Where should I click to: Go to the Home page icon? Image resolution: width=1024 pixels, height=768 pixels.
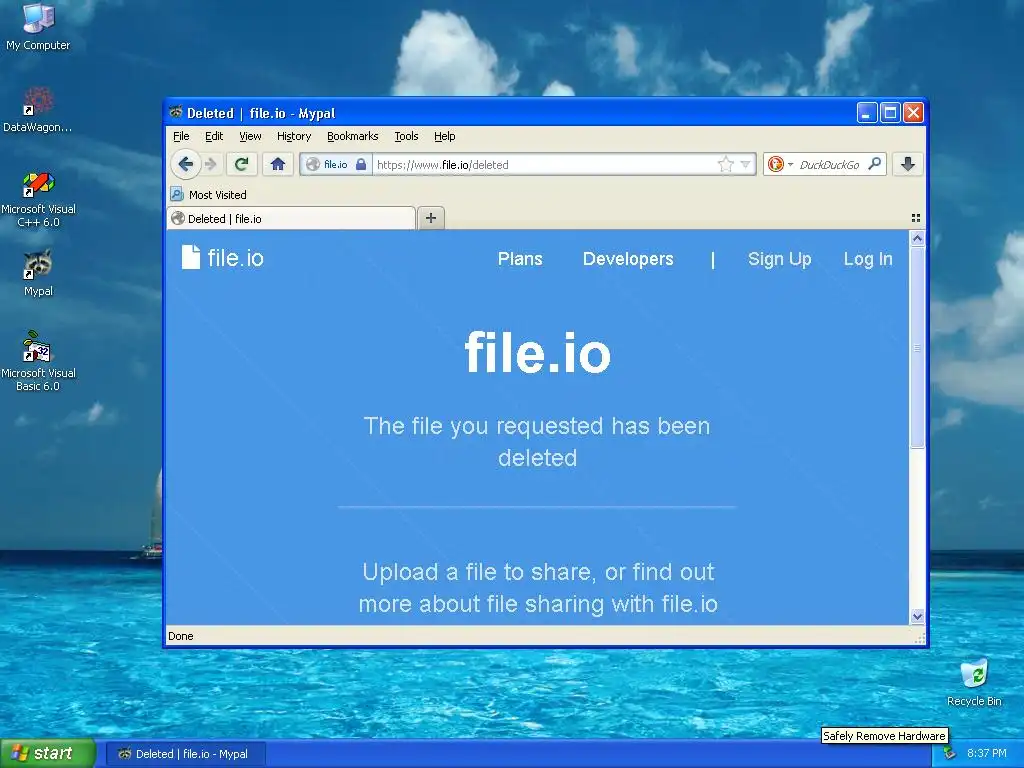pyautogui.click(x=278, y=164)
